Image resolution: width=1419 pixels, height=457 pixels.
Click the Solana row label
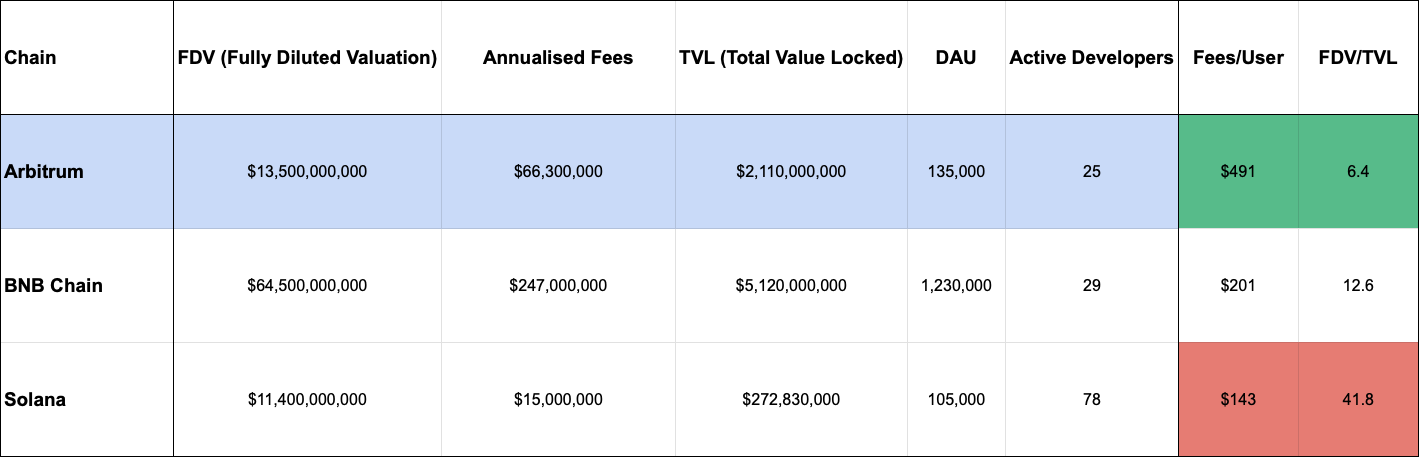coord(36,399)
